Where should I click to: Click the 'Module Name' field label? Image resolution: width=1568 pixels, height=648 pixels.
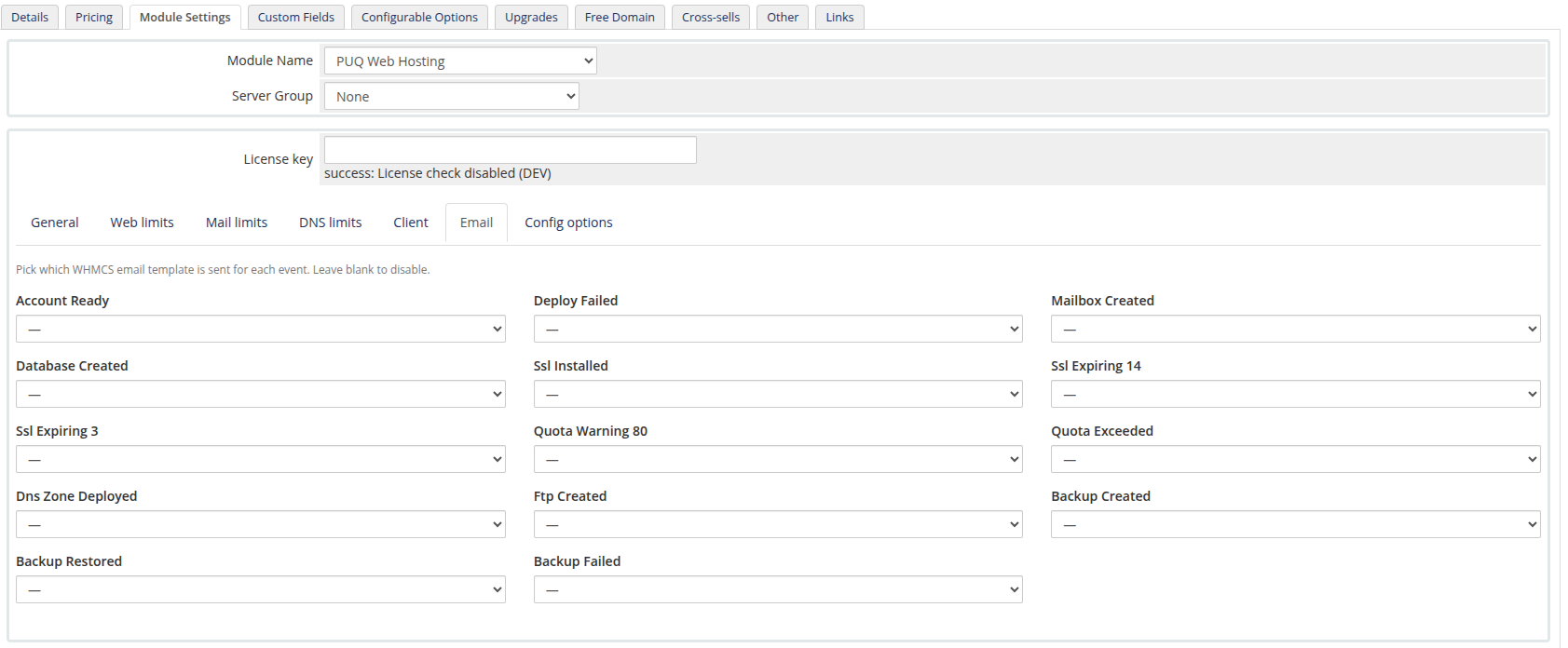[x=270, y=61]
